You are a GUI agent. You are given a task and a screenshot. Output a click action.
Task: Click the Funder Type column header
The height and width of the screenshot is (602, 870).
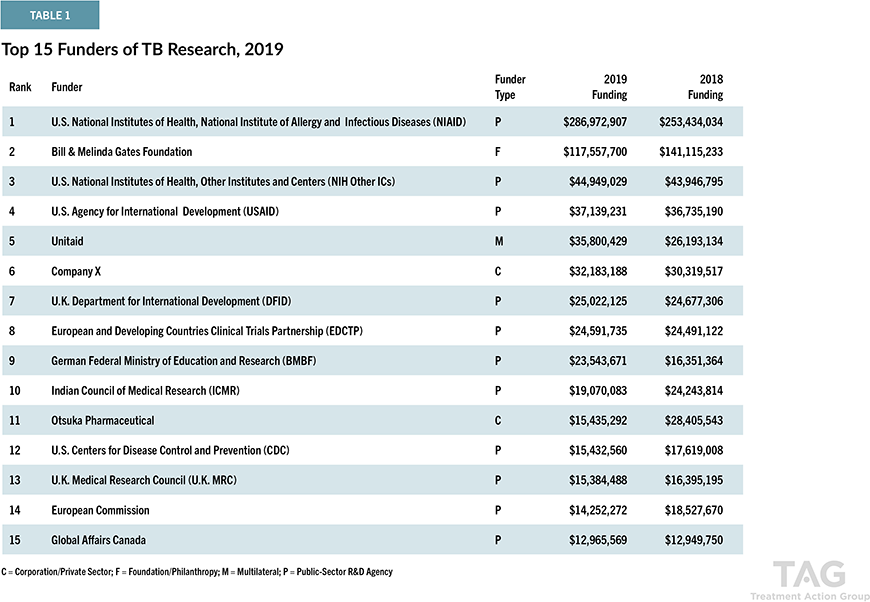pyautogui.click(x=510, y=87)
